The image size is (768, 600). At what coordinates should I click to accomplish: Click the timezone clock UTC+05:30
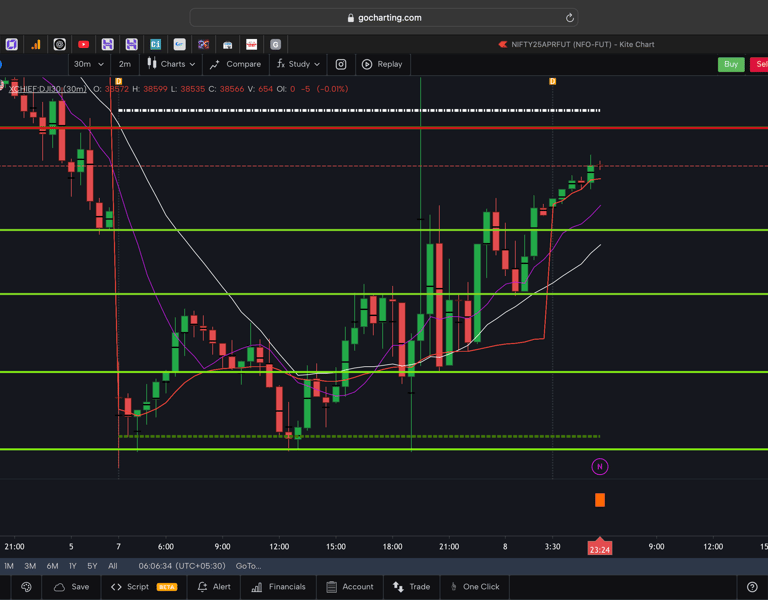point(182,566)
